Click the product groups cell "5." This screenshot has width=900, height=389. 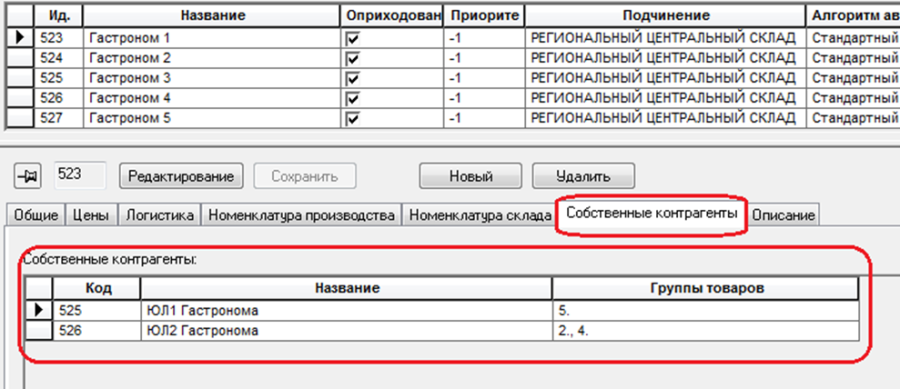coord(706,310)
